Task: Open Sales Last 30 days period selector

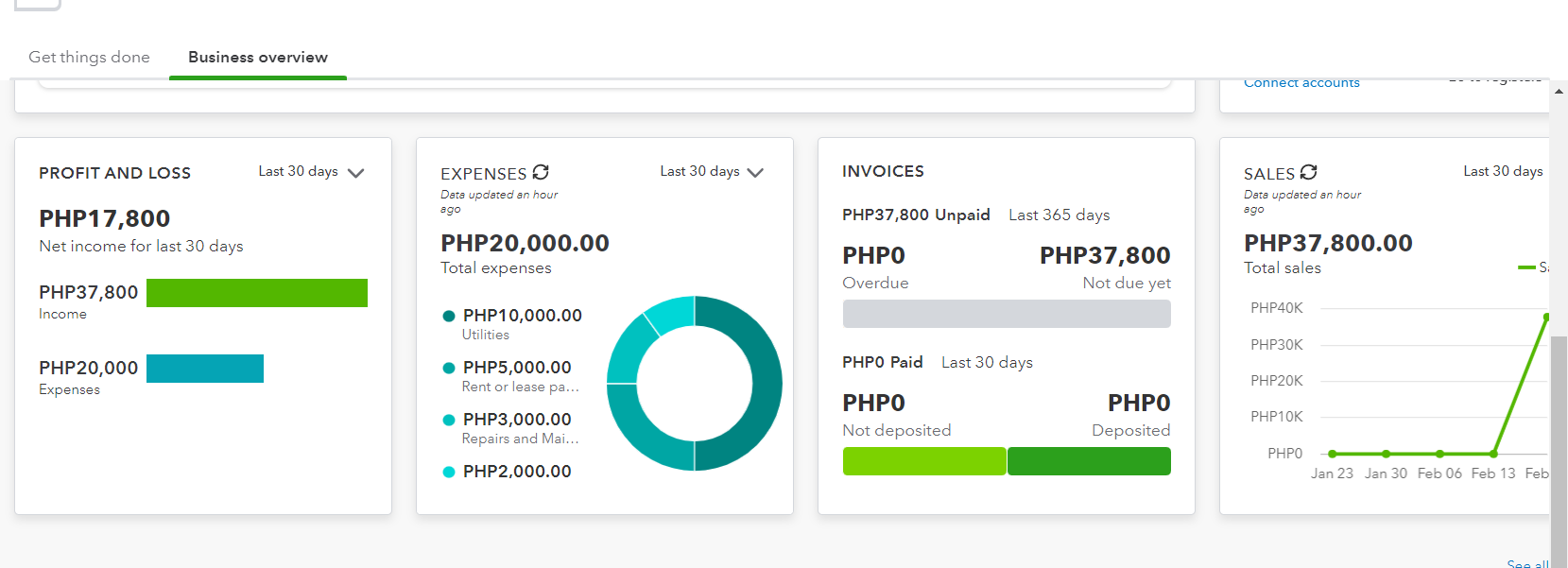Action: coord(1502,171)
